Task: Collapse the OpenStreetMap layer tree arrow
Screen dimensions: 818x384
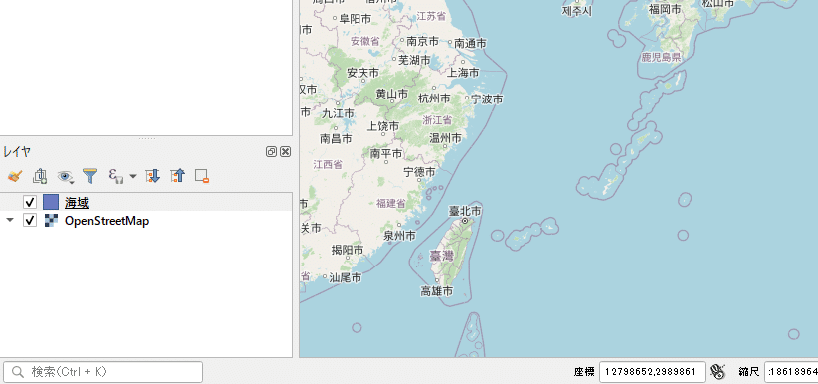Action: pos(9,220)
